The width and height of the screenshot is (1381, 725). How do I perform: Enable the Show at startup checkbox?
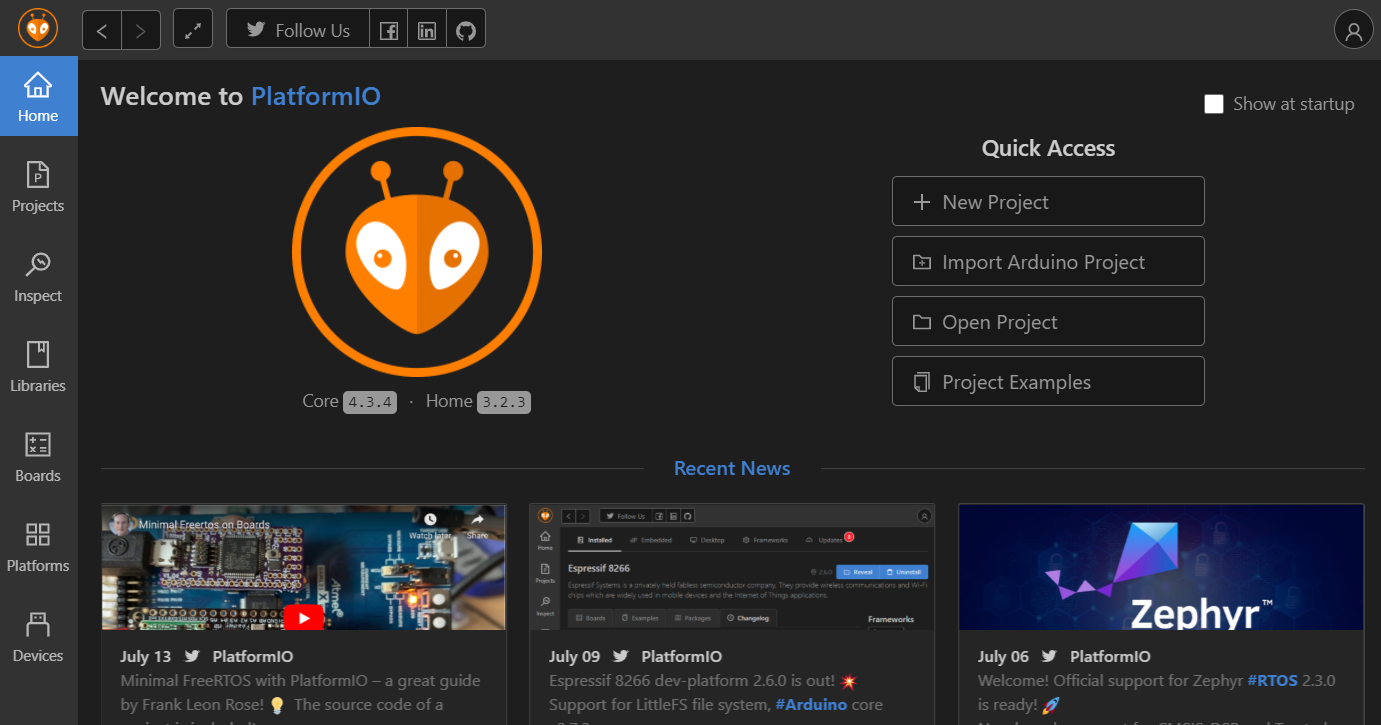click(1214, 104)
